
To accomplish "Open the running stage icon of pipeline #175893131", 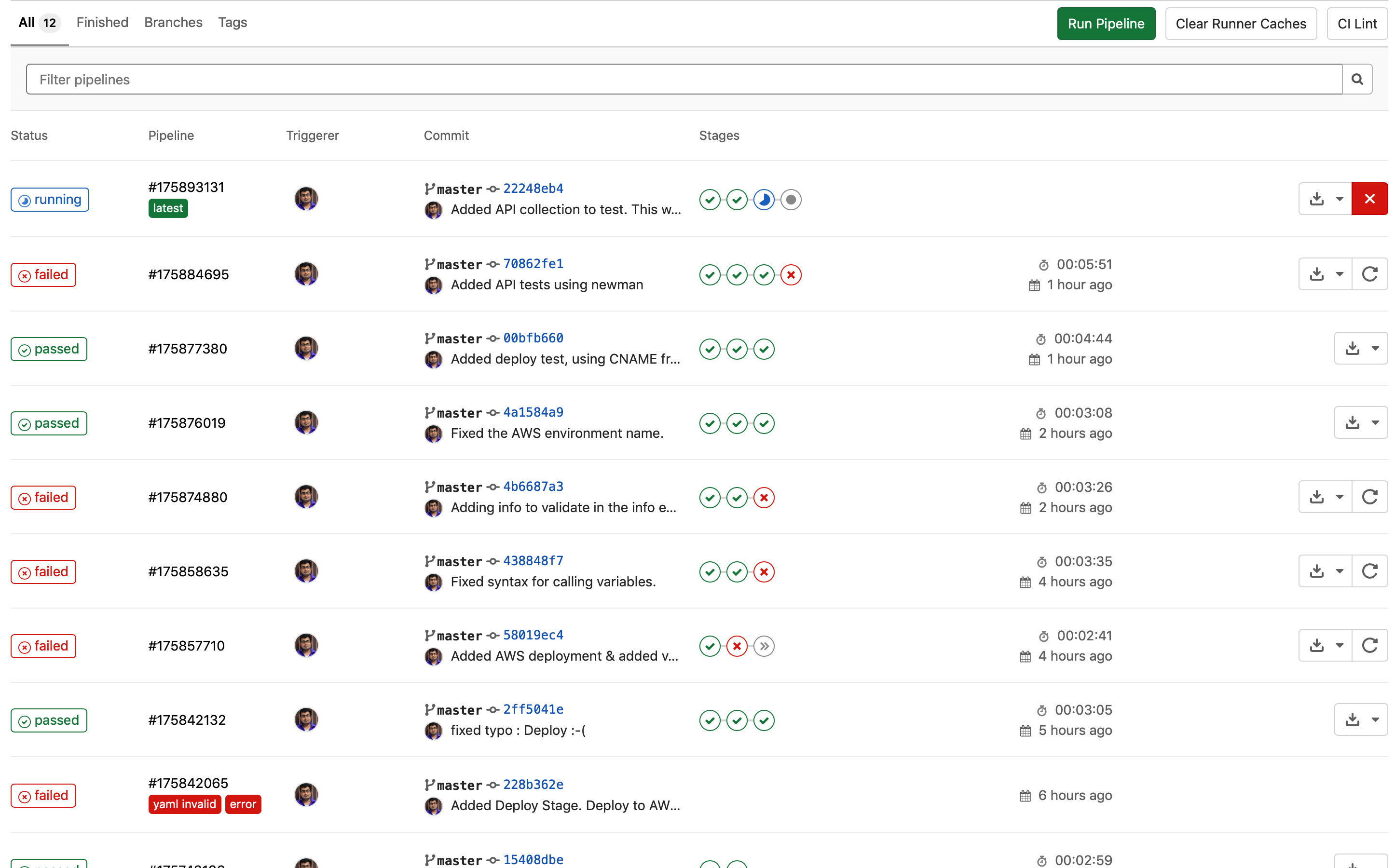I will pos(764,200).
